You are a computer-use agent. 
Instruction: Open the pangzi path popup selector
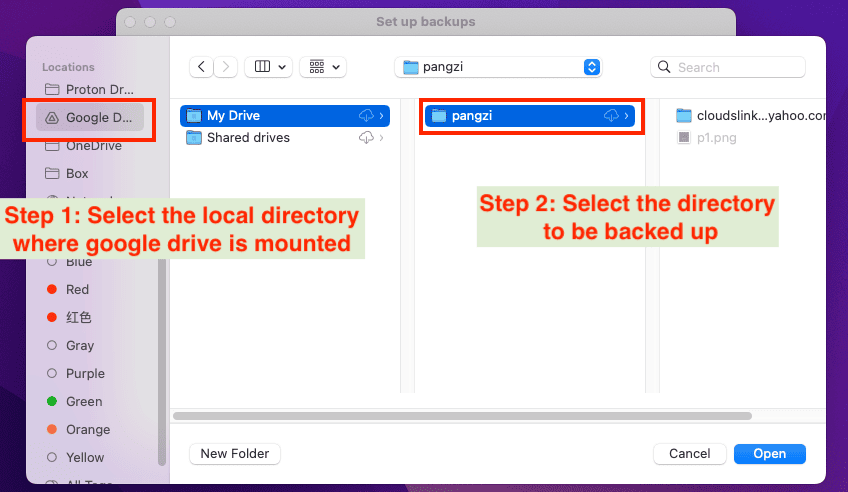click(x=498, y=67)
